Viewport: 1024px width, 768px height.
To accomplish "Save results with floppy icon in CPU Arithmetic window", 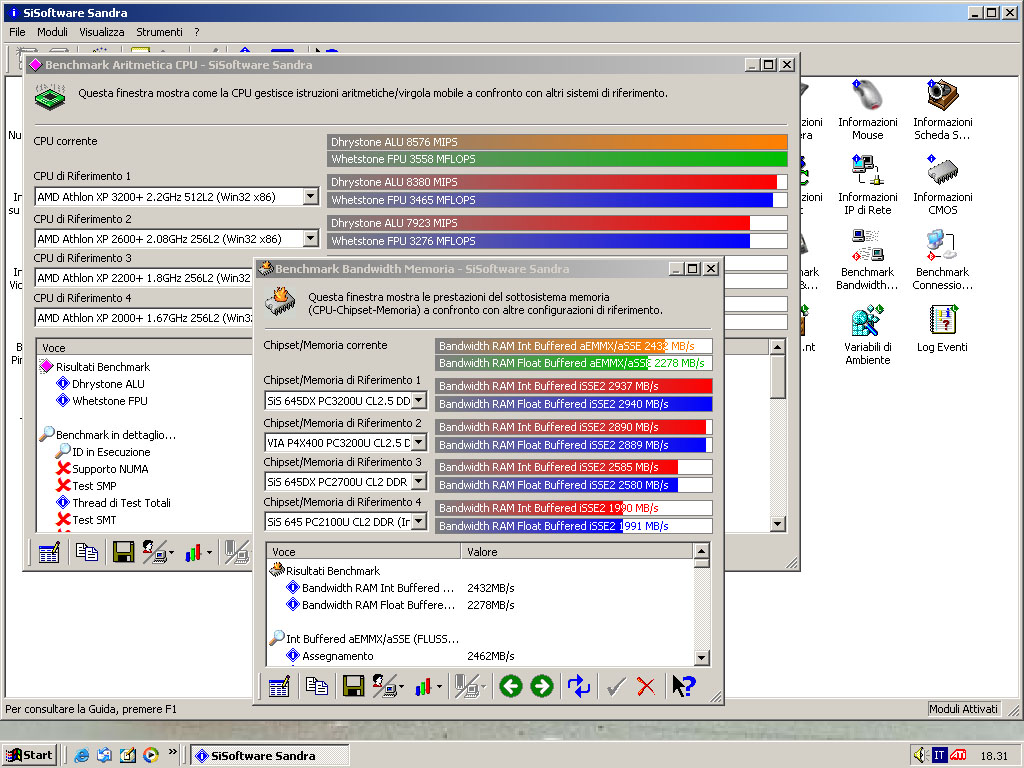I will click(x=123, y=553).
